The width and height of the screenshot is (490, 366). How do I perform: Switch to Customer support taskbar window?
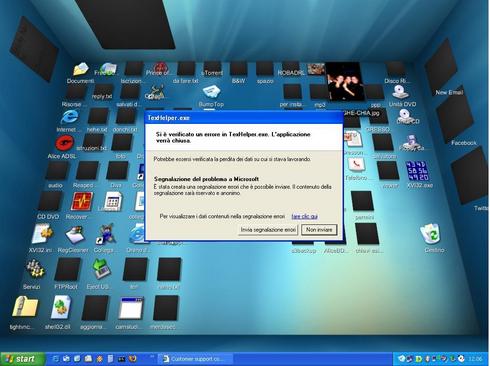point(196,359)
